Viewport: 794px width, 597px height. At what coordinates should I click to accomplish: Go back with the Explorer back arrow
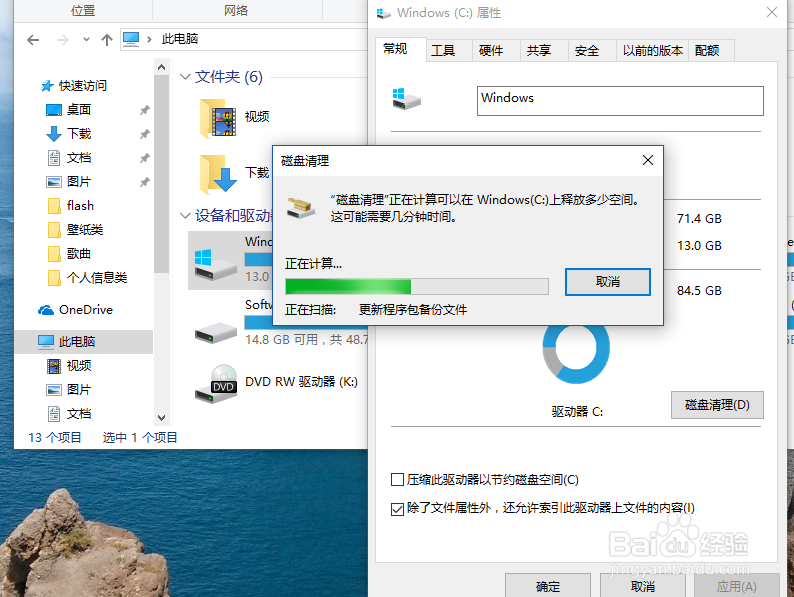(x=33, y=40)
